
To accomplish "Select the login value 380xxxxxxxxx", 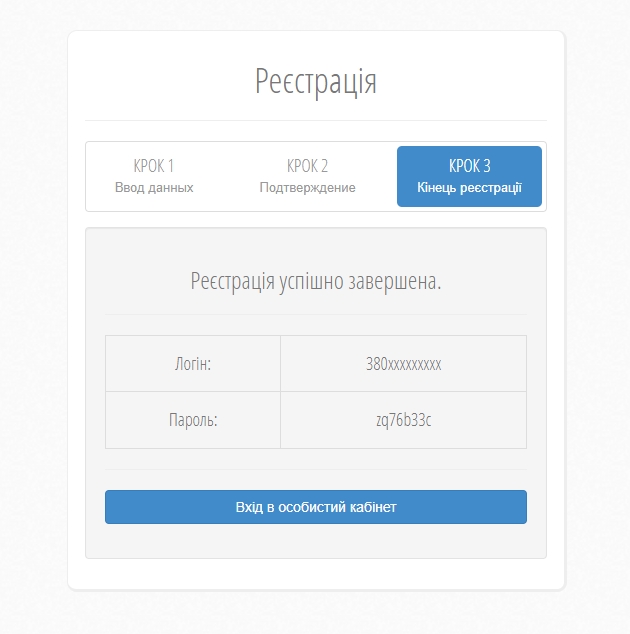I will click(404, 364).
